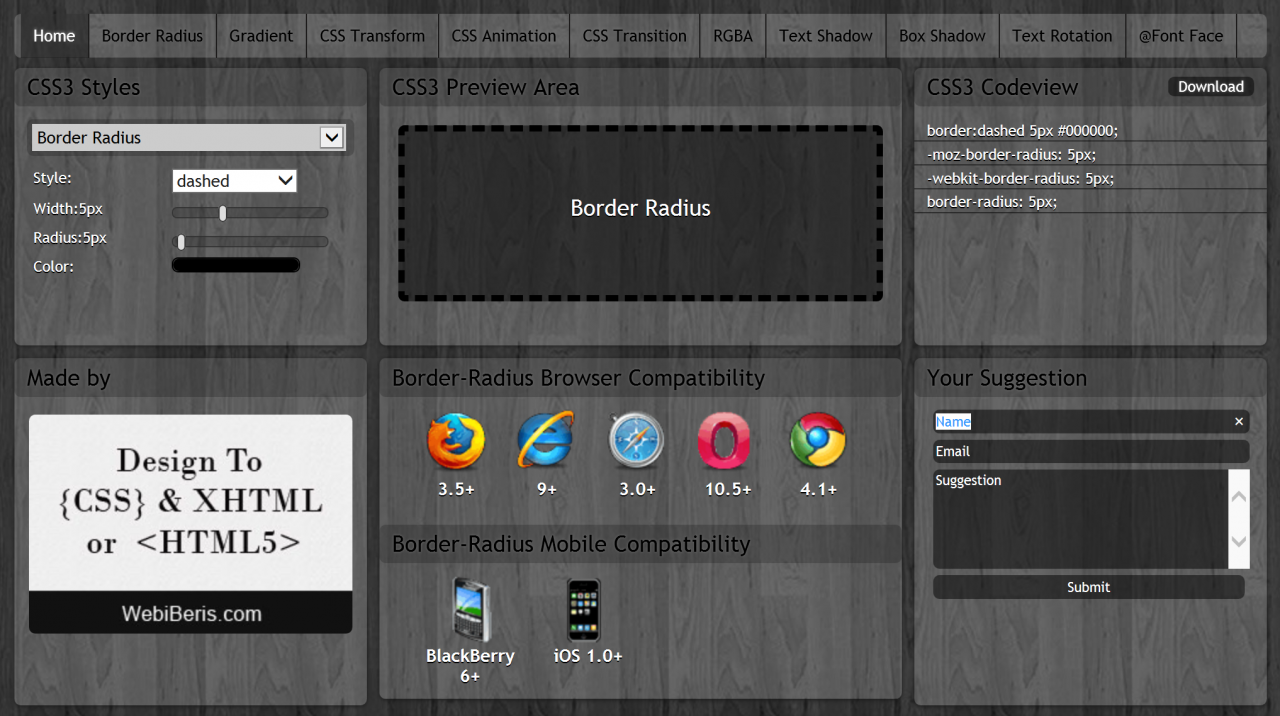Submit the suggestion form

tap(1088, 587)
